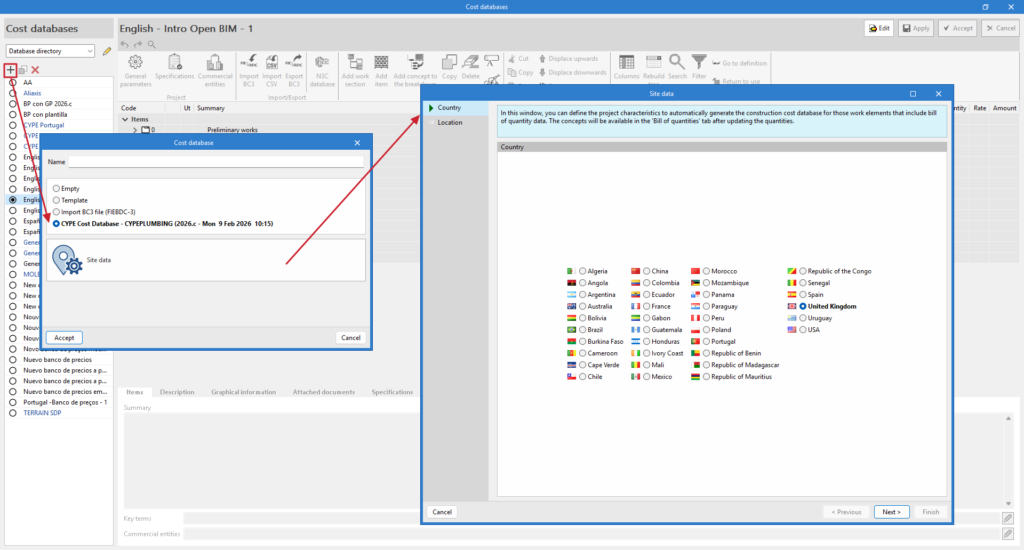The image size is (1024, 550).
Task: Select Portugal country radio
Action: click(706, 342)
